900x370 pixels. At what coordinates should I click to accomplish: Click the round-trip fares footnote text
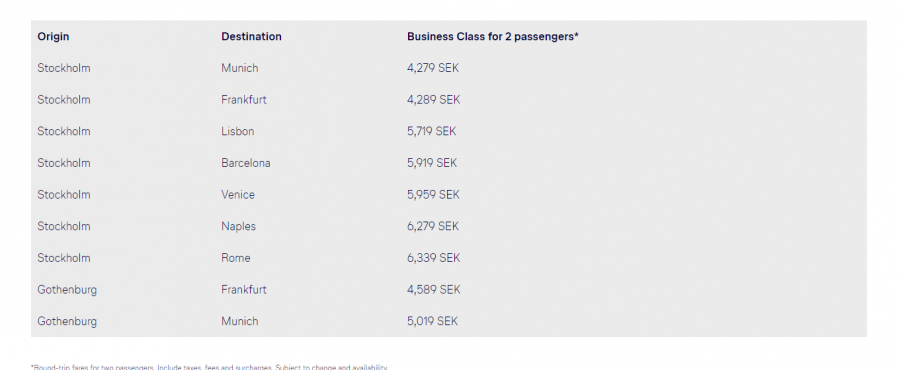tap(209, 367)
